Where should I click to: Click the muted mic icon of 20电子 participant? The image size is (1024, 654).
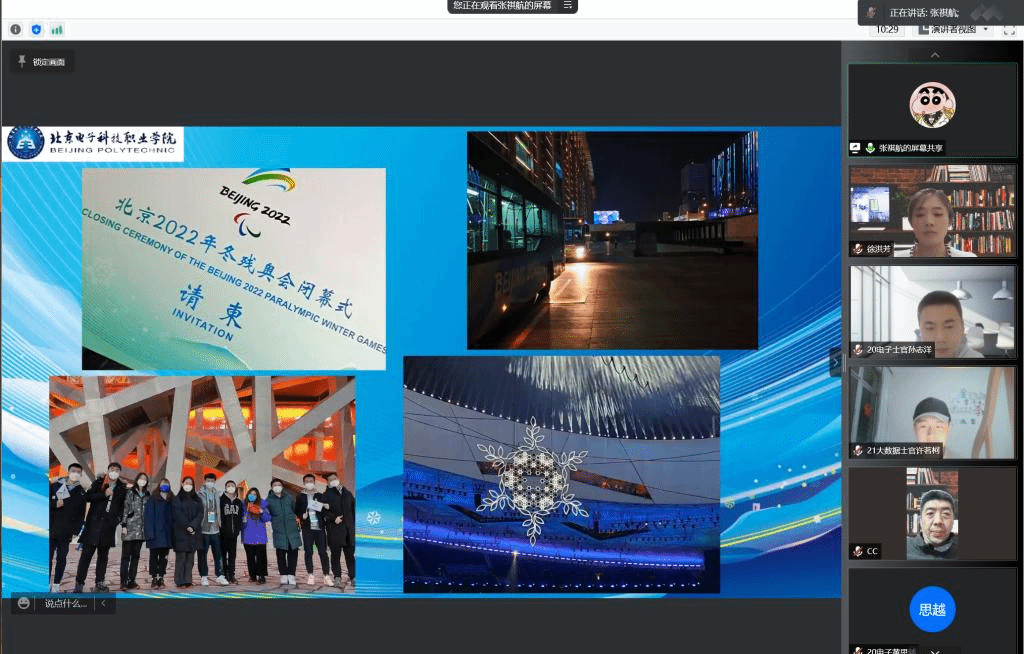(857, 650)
